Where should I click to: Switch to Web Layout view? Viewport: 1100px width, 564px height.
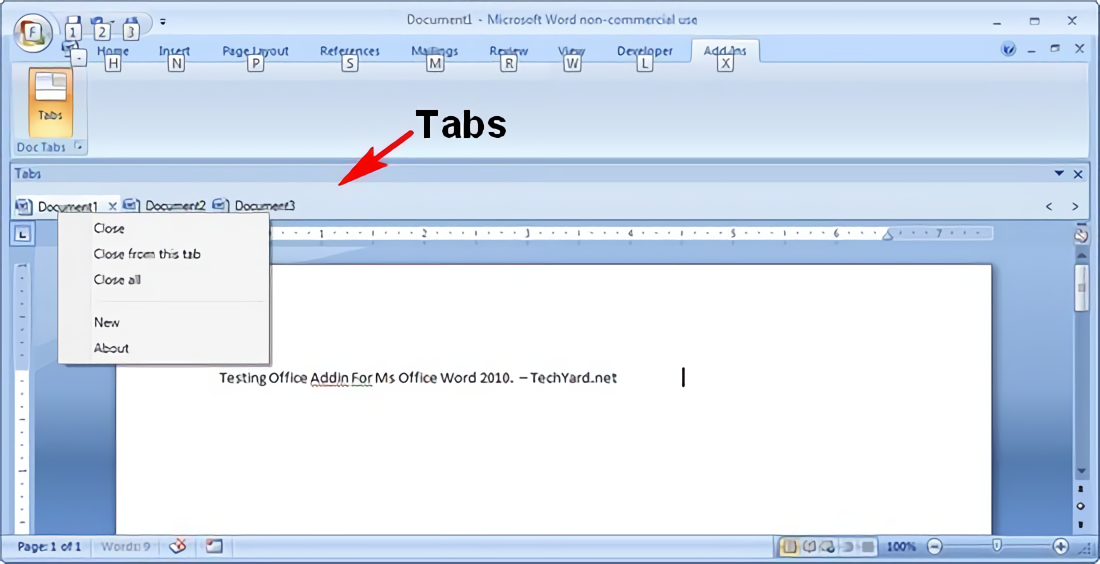point(827,546)
